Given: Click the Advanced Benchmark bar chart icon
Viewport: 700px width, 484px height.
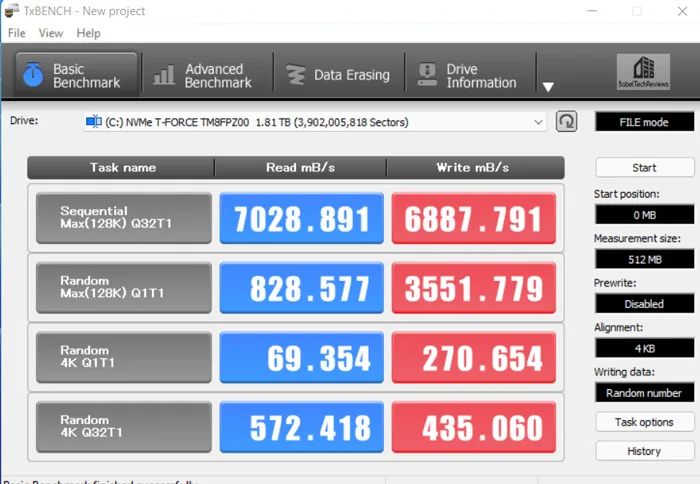Looking at the screenshot, I should (164, 75).
